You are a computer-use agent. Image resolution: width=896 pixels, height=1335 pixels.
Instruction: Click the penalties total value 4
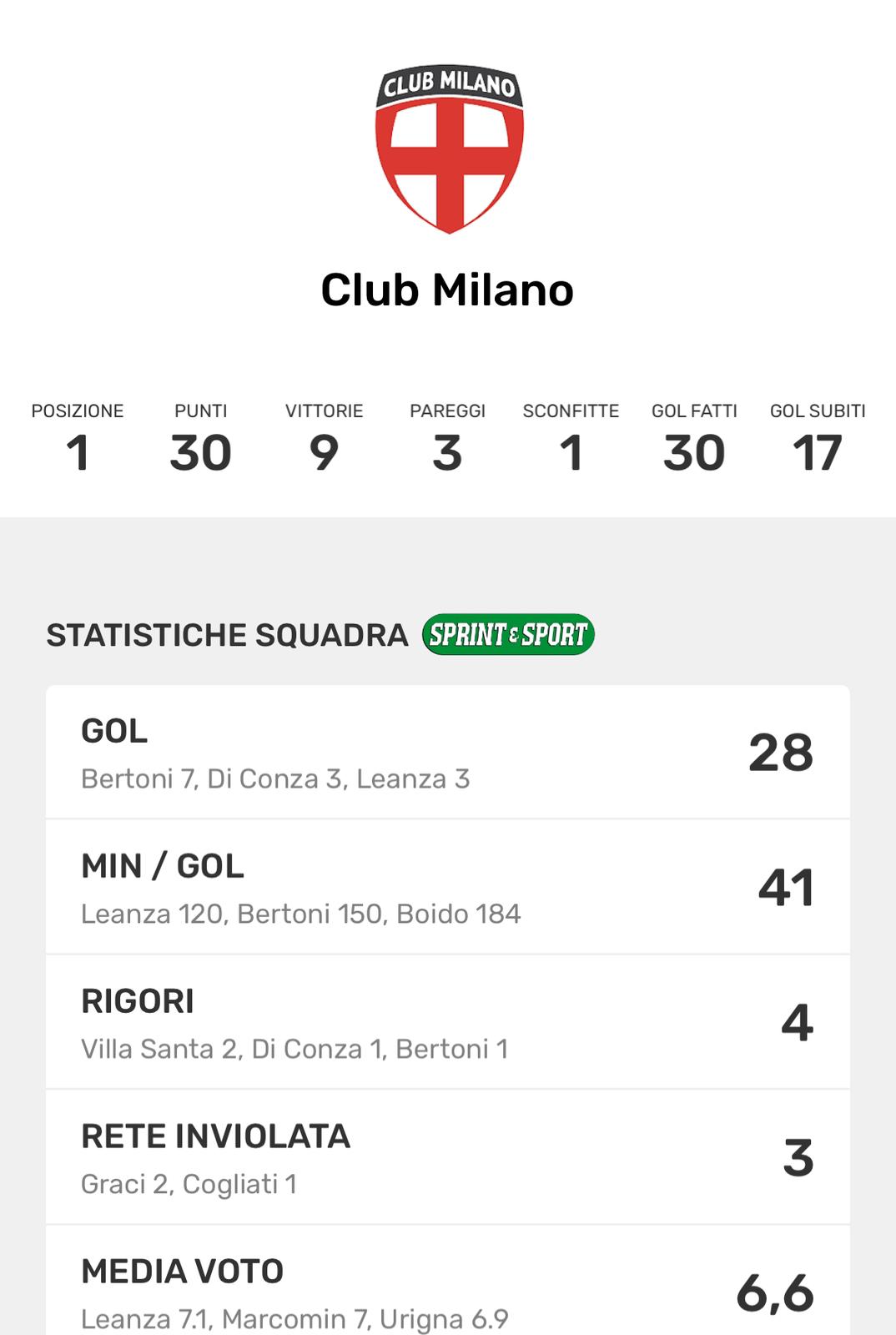798,1023
